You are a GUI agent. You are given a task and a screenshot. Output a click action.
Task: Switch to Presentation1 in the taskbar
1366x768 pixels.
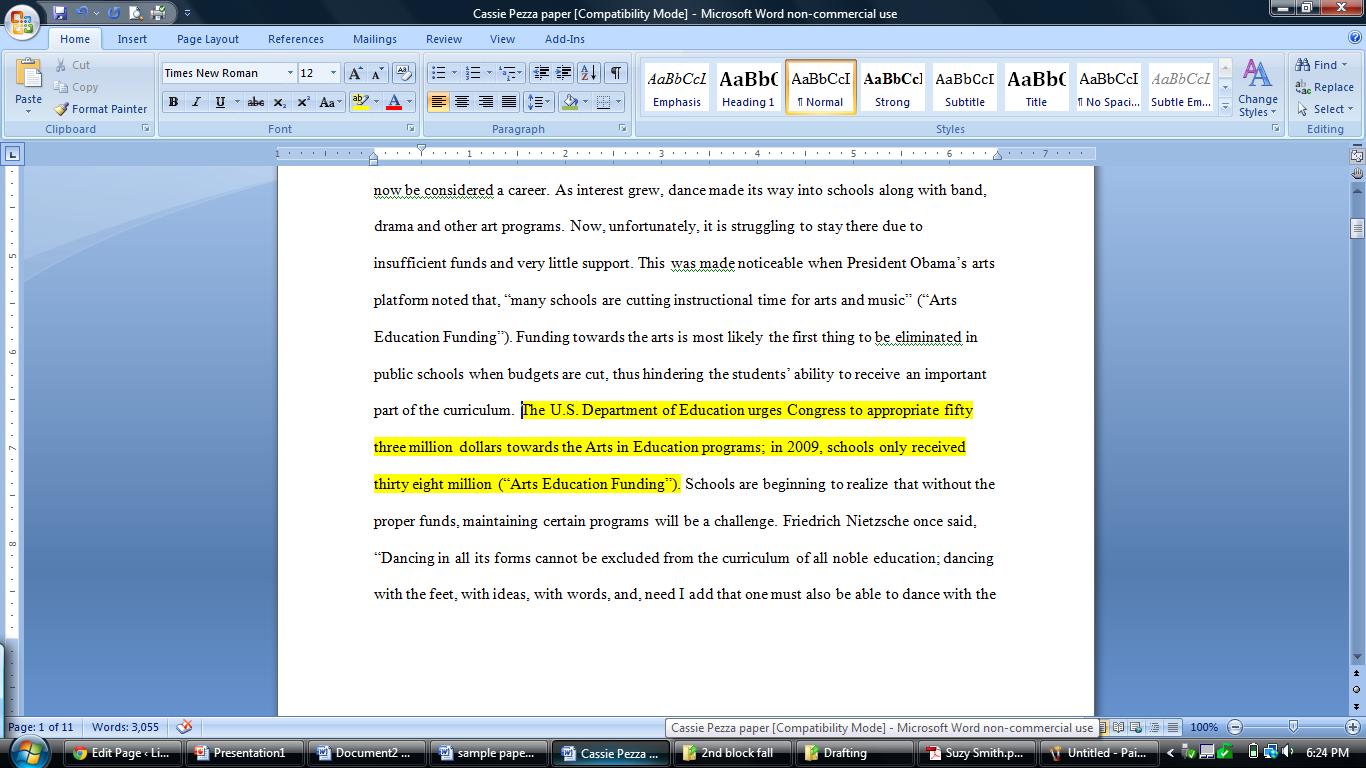(x=242, y=753)
